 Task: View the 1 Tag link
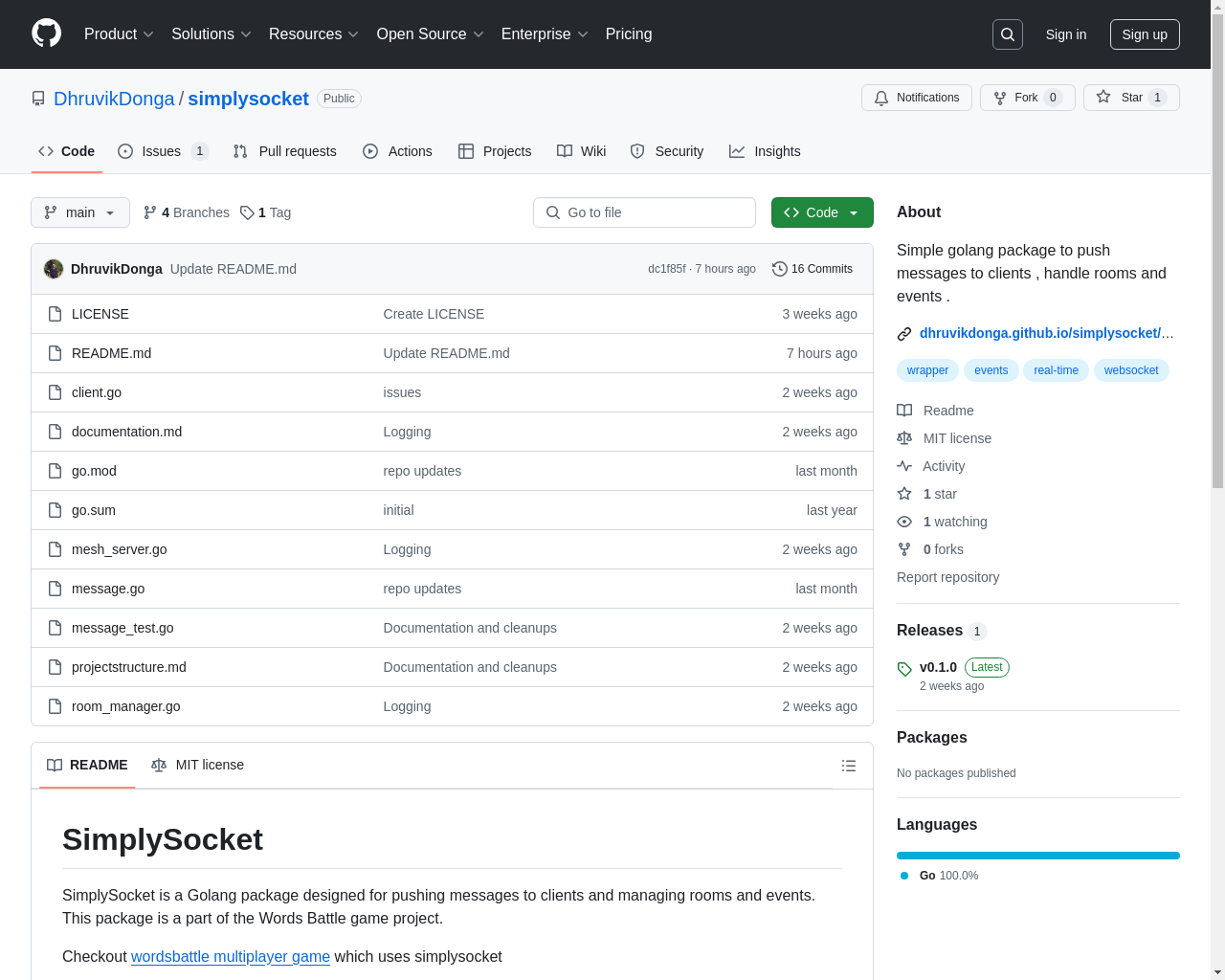coord(266,212)
